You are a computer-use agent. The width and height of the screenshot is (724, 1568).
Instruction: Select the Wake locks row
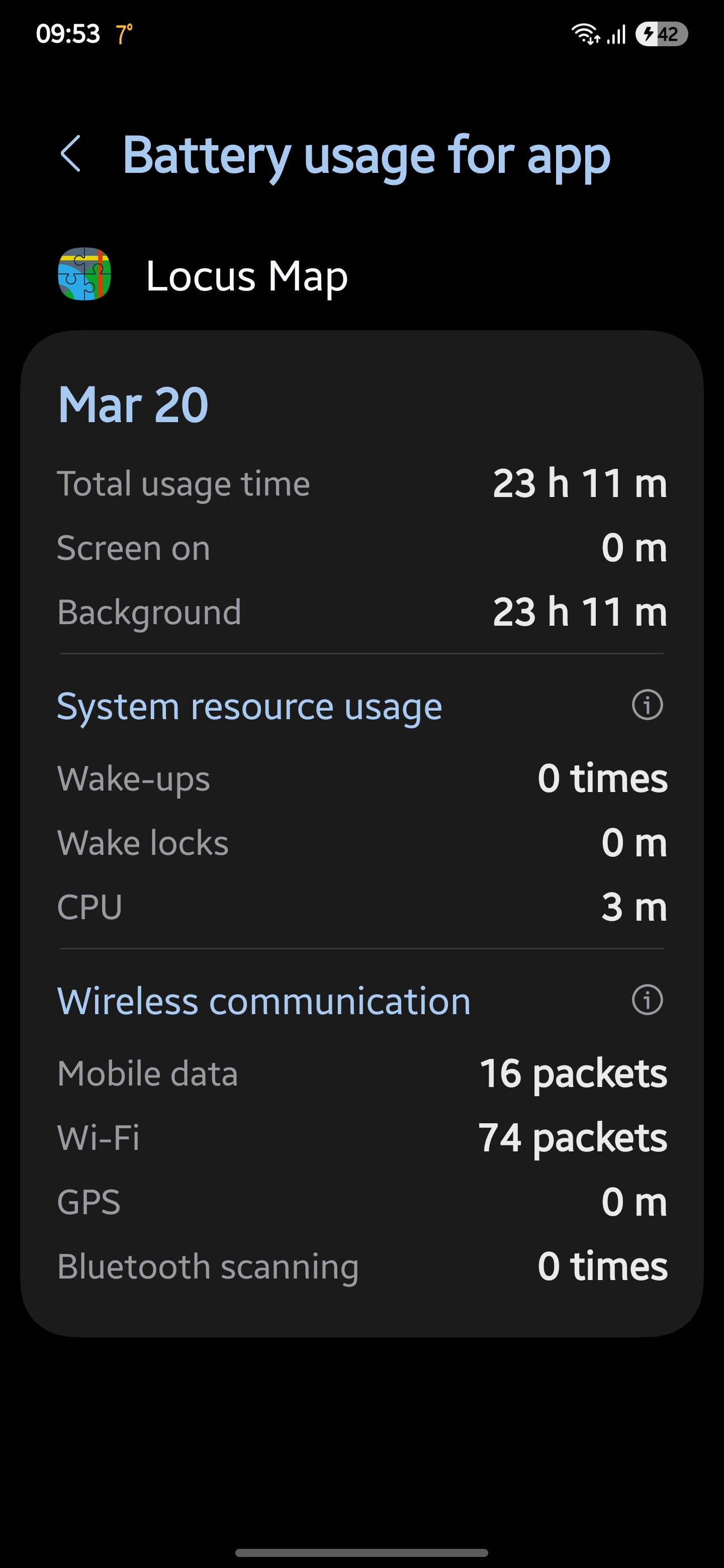tap(361, 843)
